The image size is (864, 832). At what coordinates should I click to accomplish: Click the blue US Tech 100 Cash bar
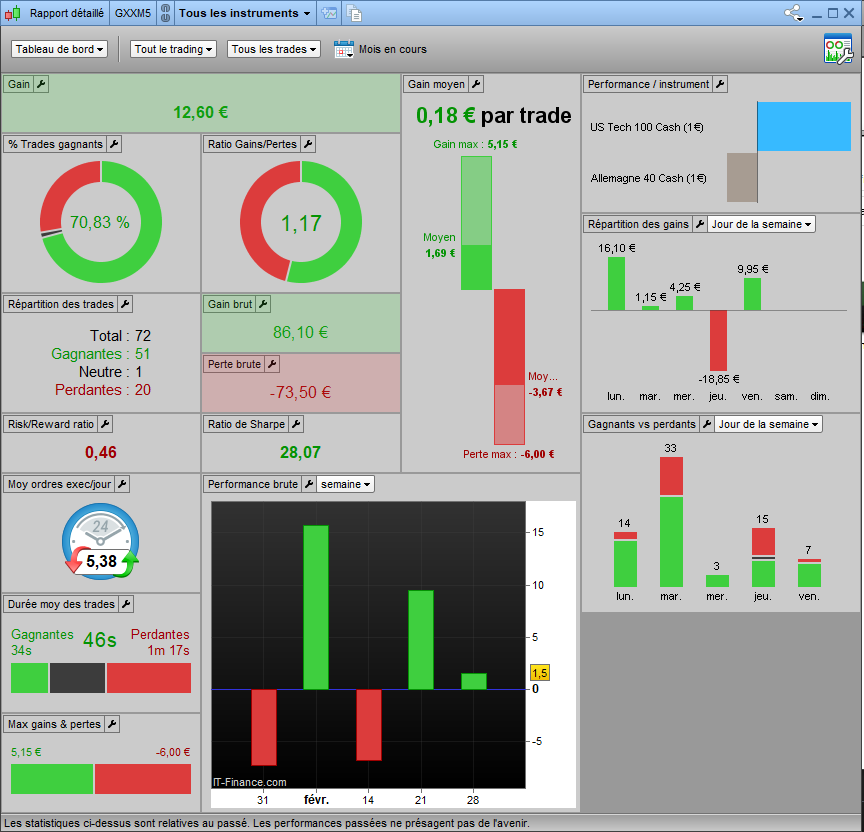(804, 126)
